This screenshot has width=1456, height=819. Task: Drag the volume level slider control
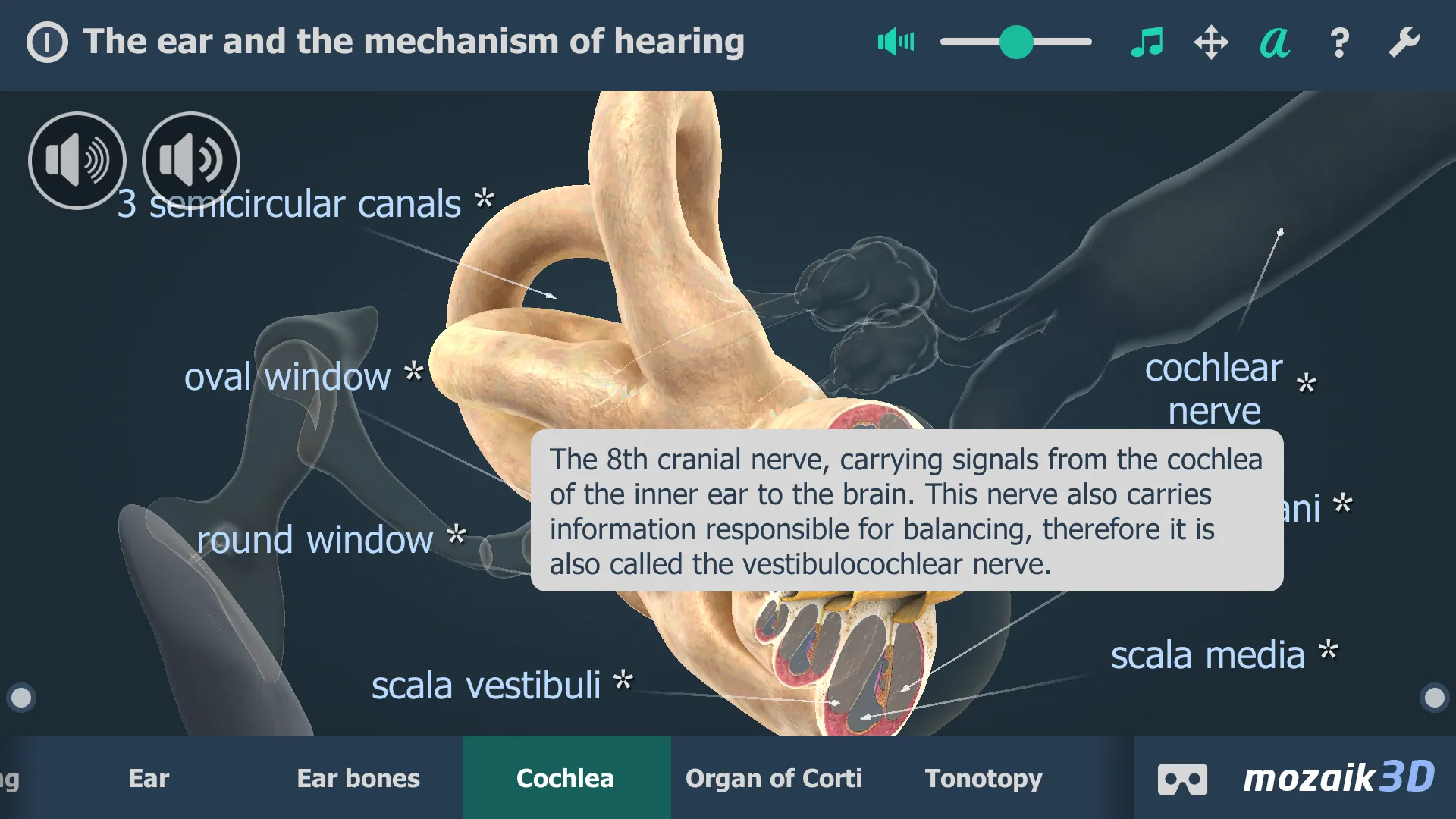click(1012, 41)
